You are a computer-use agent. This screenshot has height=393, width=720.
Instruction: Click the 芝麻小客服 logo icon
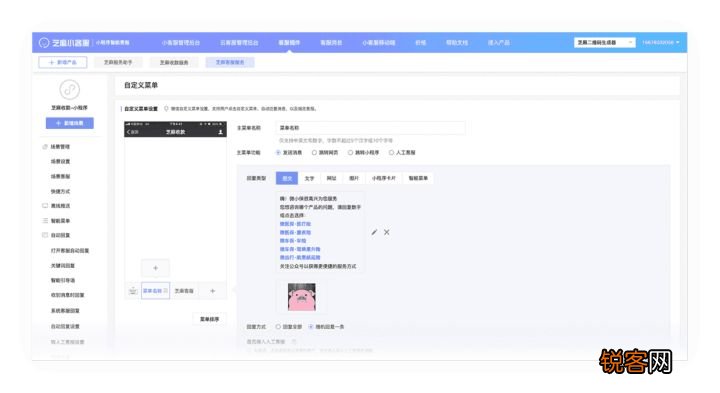click(44, 43)
